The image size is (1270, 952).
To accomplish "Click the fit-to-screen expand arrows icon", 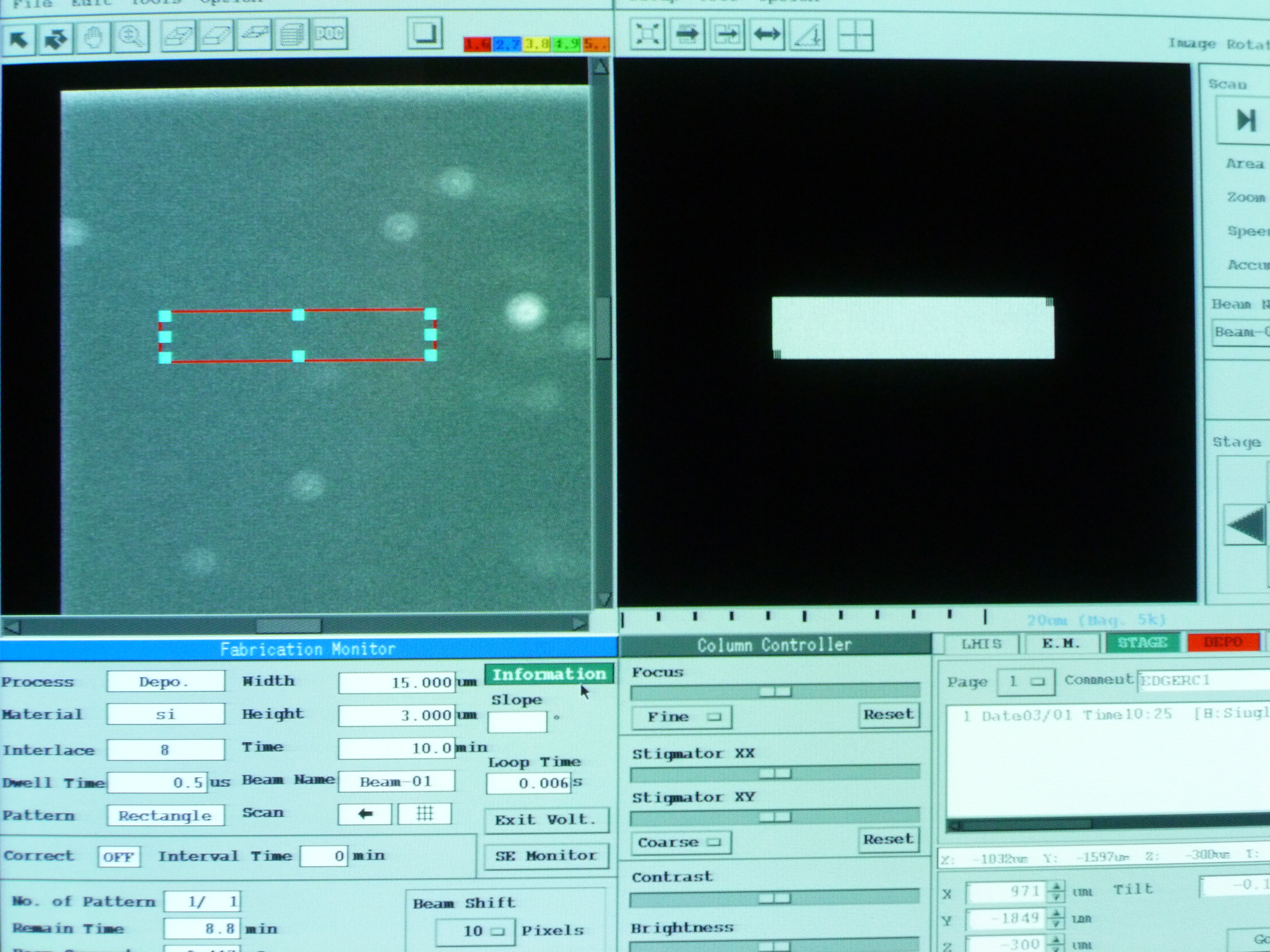I will click(x=648, y=34).
